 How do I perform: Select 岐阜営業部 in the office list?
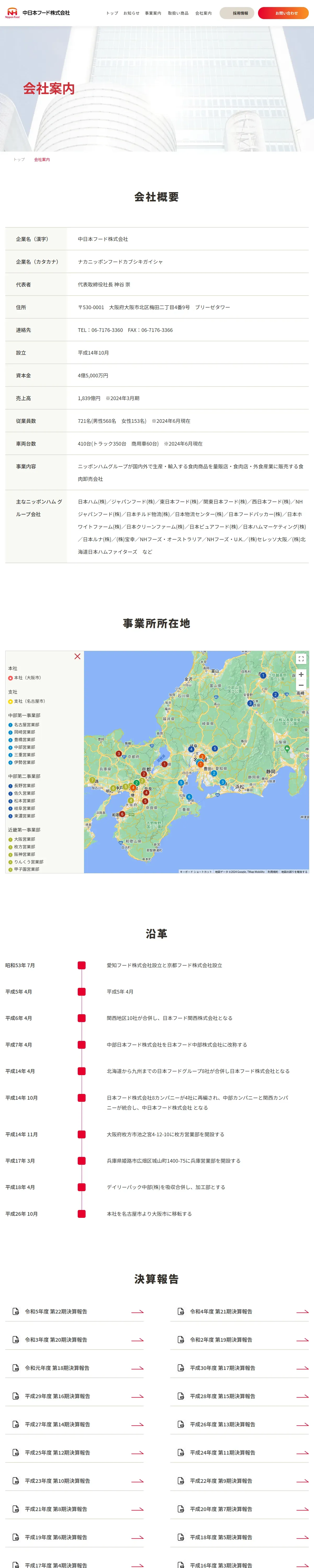[21, 808]
